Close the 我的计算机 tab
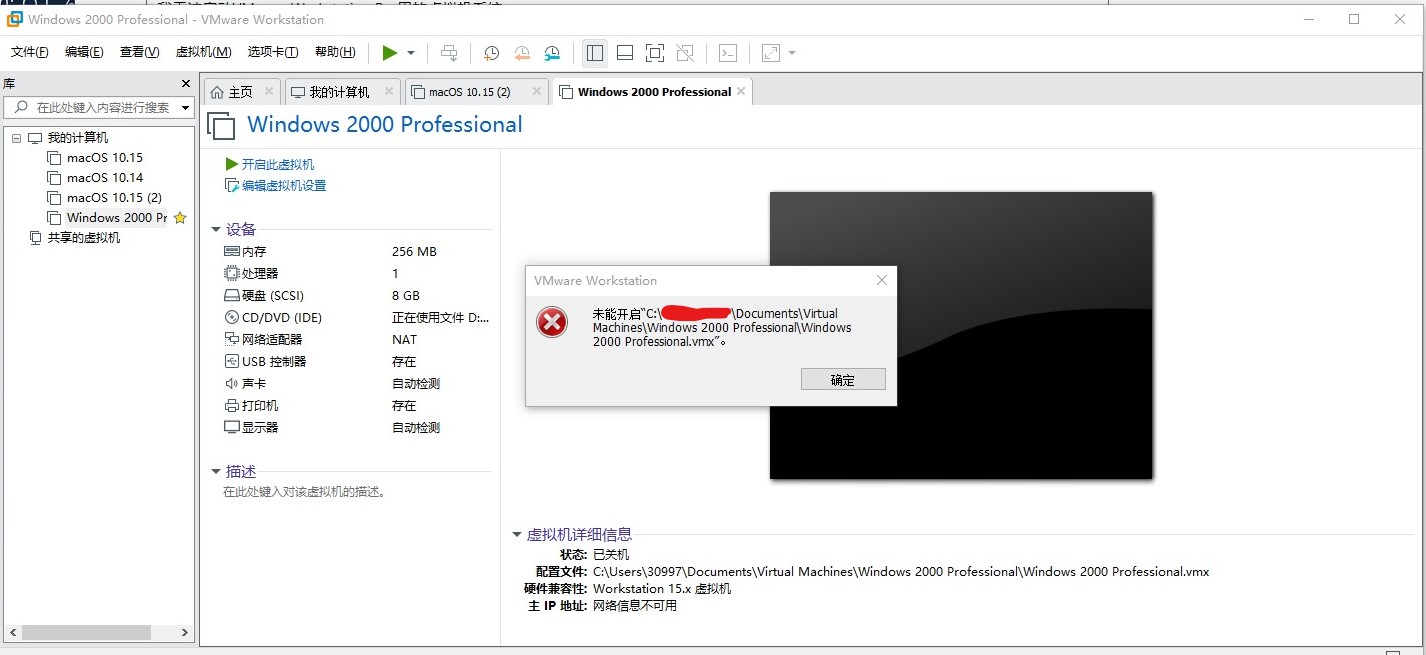 388,91
